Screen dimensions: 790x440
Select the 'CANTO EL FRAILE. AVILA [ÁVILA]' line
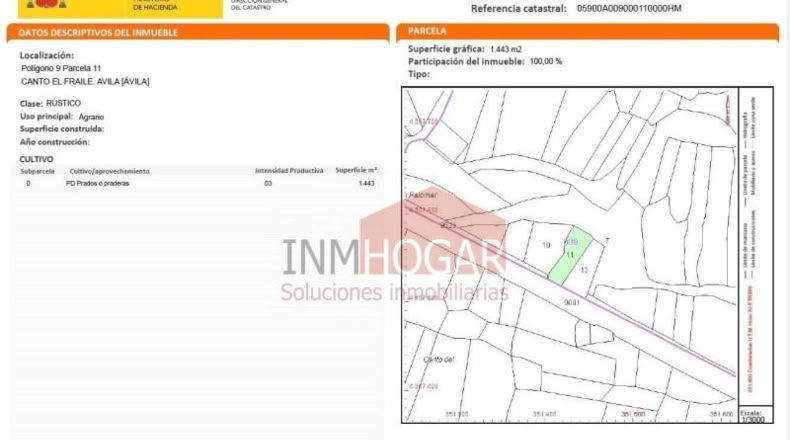coord(85,81)
